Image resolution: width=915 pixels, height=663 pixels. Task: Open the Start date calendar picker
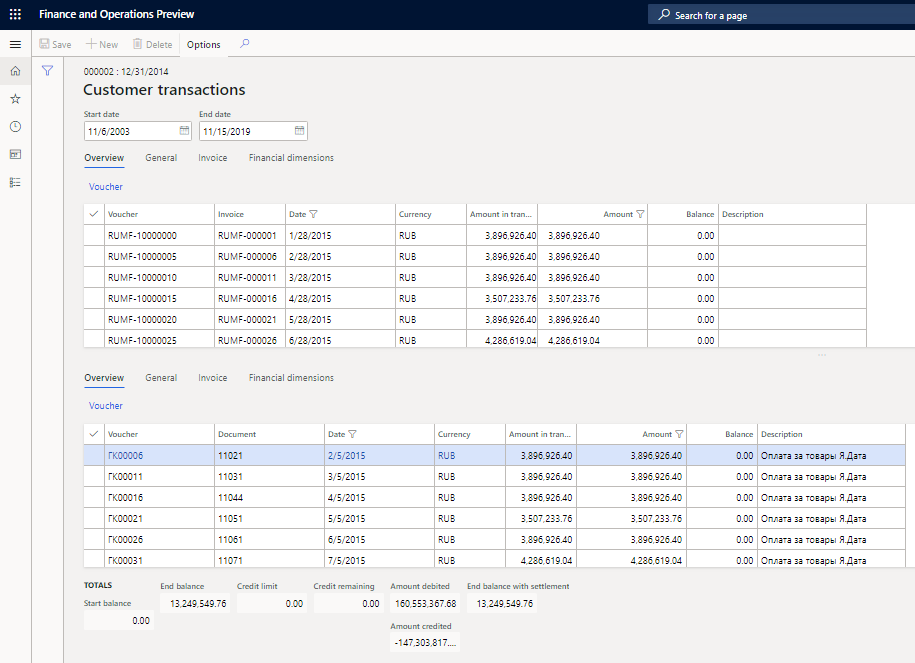pyautogui.click(x=183, y=131)
